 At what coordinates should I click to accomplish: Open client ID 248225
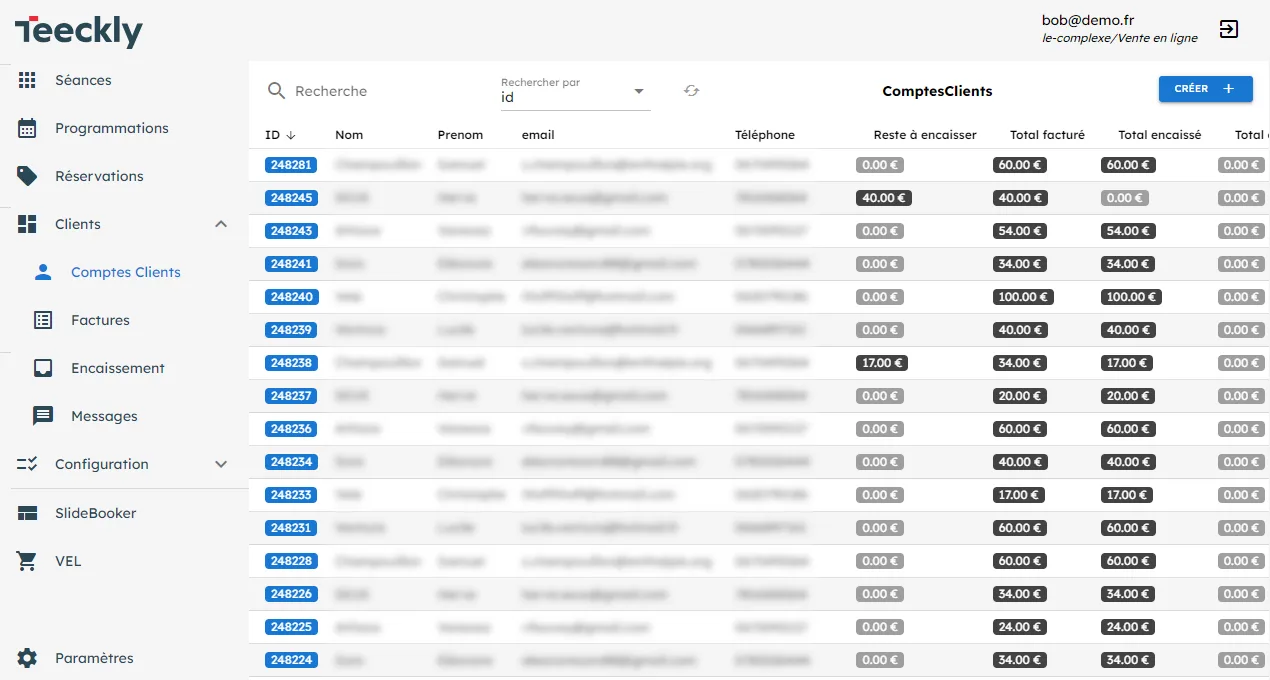coord(291,627)
